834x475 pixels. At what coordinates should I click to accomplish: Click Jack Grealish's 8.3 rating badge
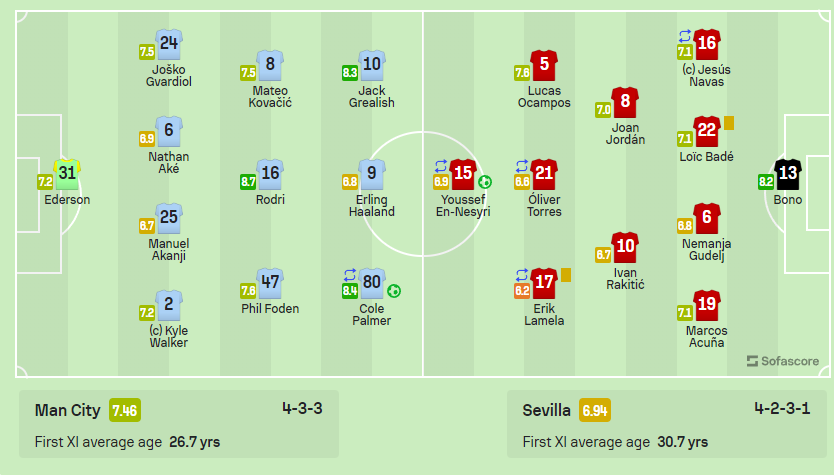click(350, 72)
